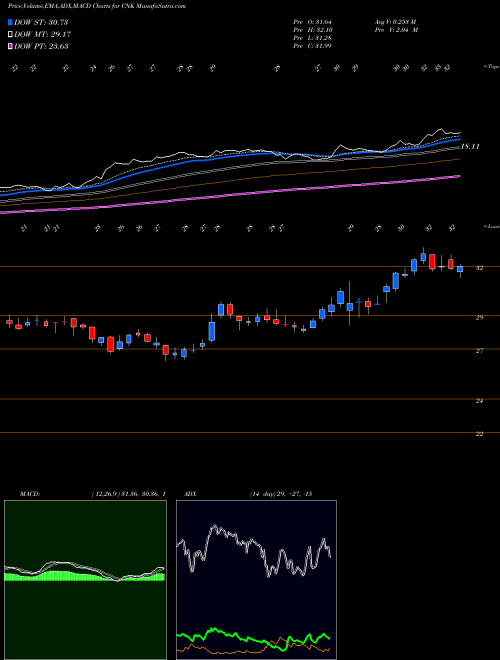Click the 'Pre V: 2.04 M' volume text
Screen dimensions: 500x660
pos(396,30)
